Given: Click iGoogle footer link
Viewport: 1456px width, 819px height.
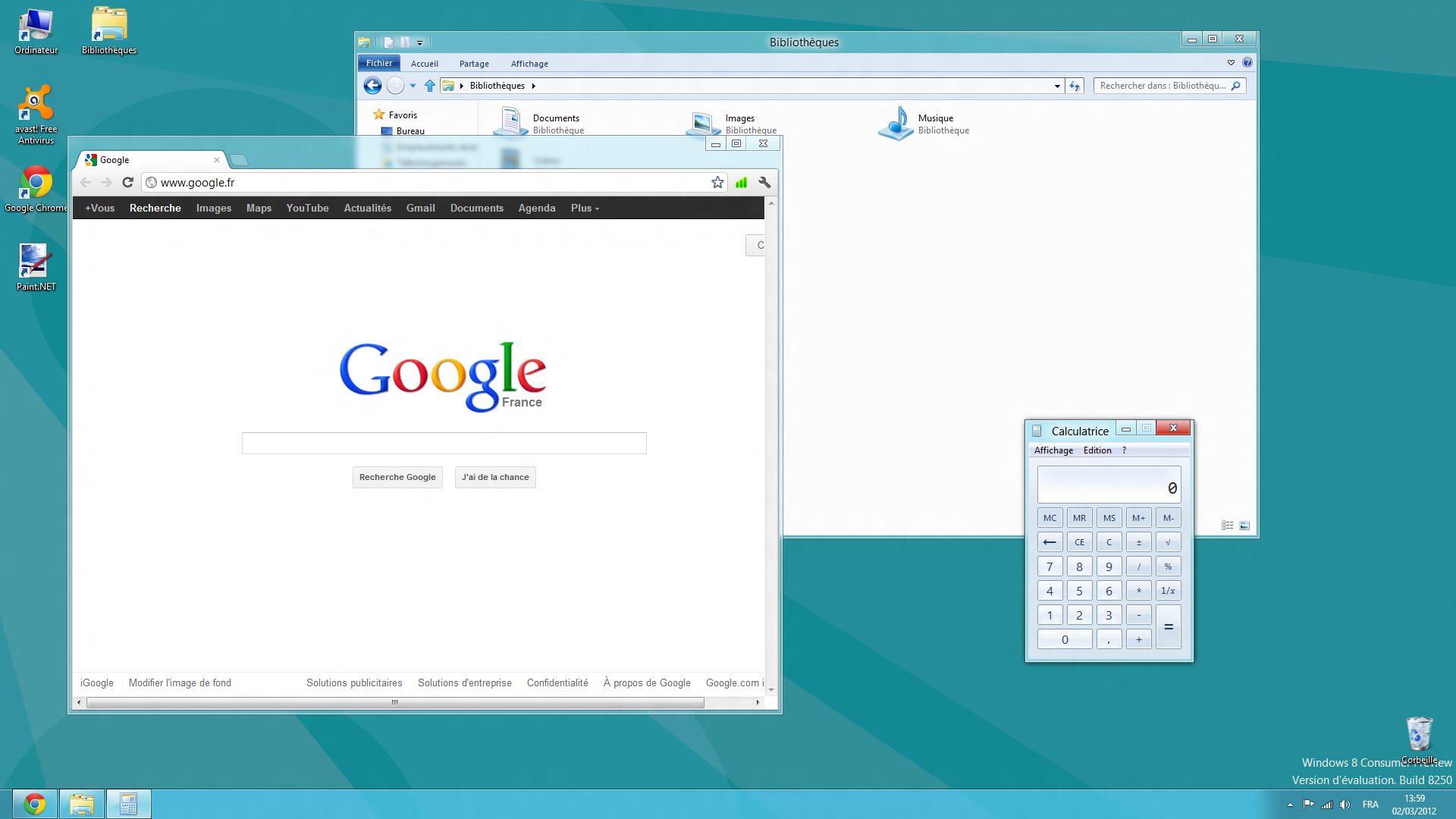Looking at the screenshot, I should coord(97,682).
